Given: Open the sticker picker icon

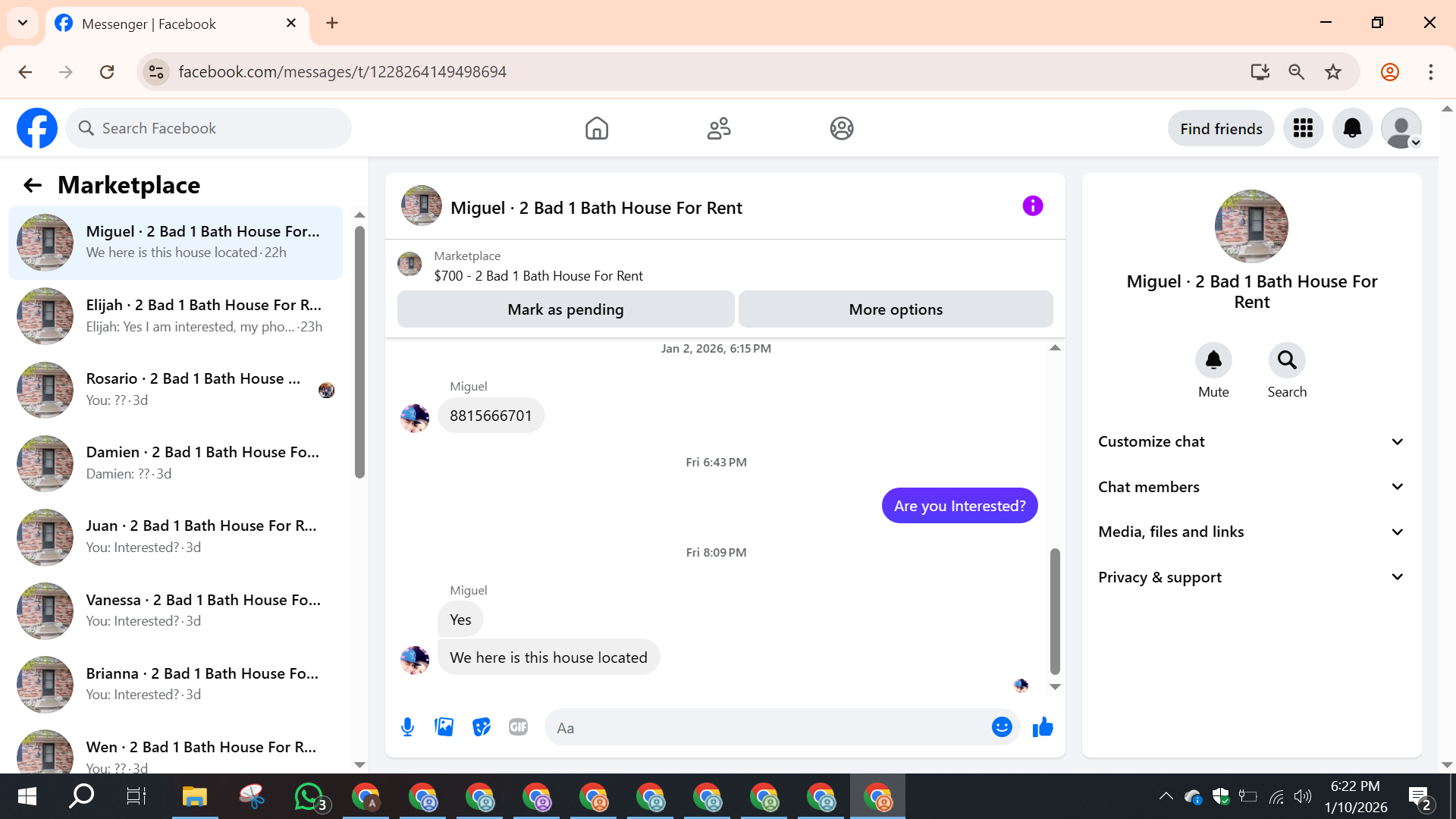Looking at the screenshot, I should (482, 727).
